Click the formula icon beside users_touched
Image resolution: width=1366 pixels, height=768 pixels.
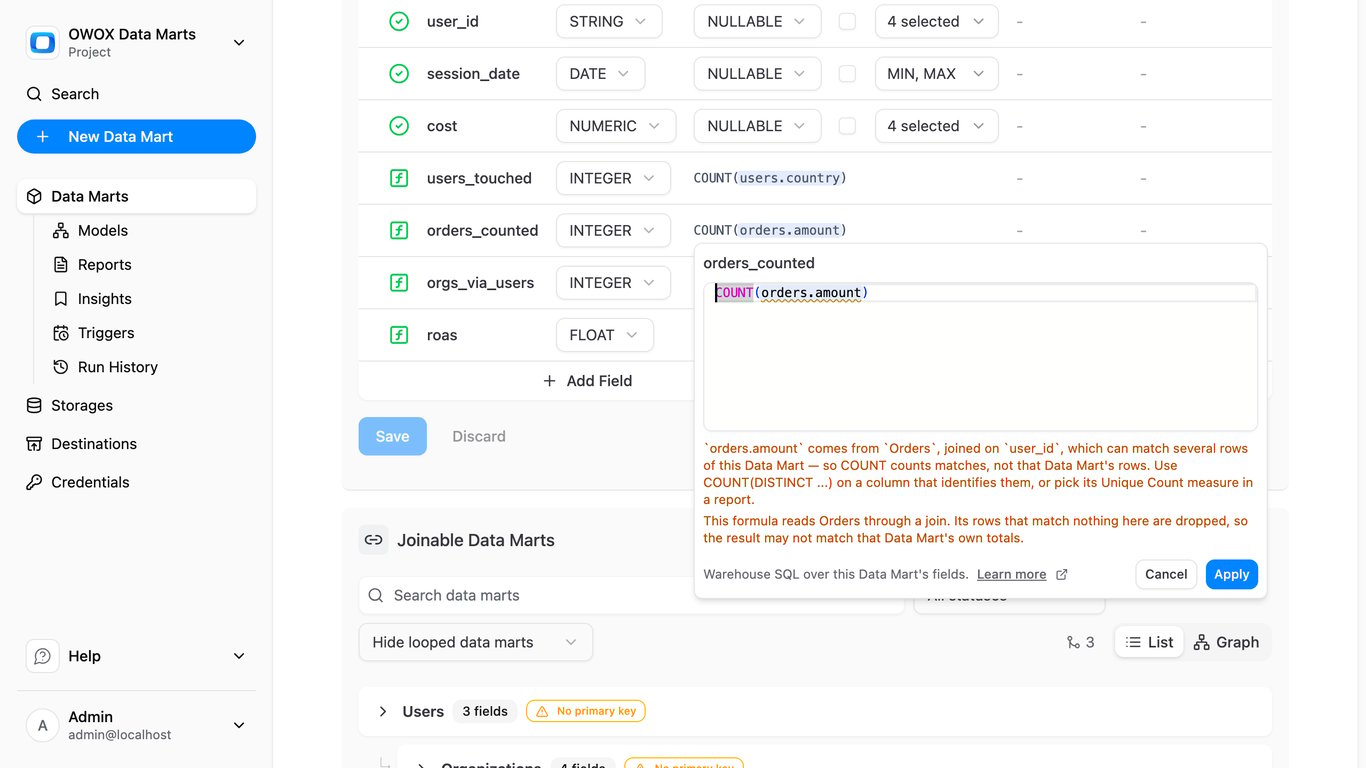tap(399, 178)
